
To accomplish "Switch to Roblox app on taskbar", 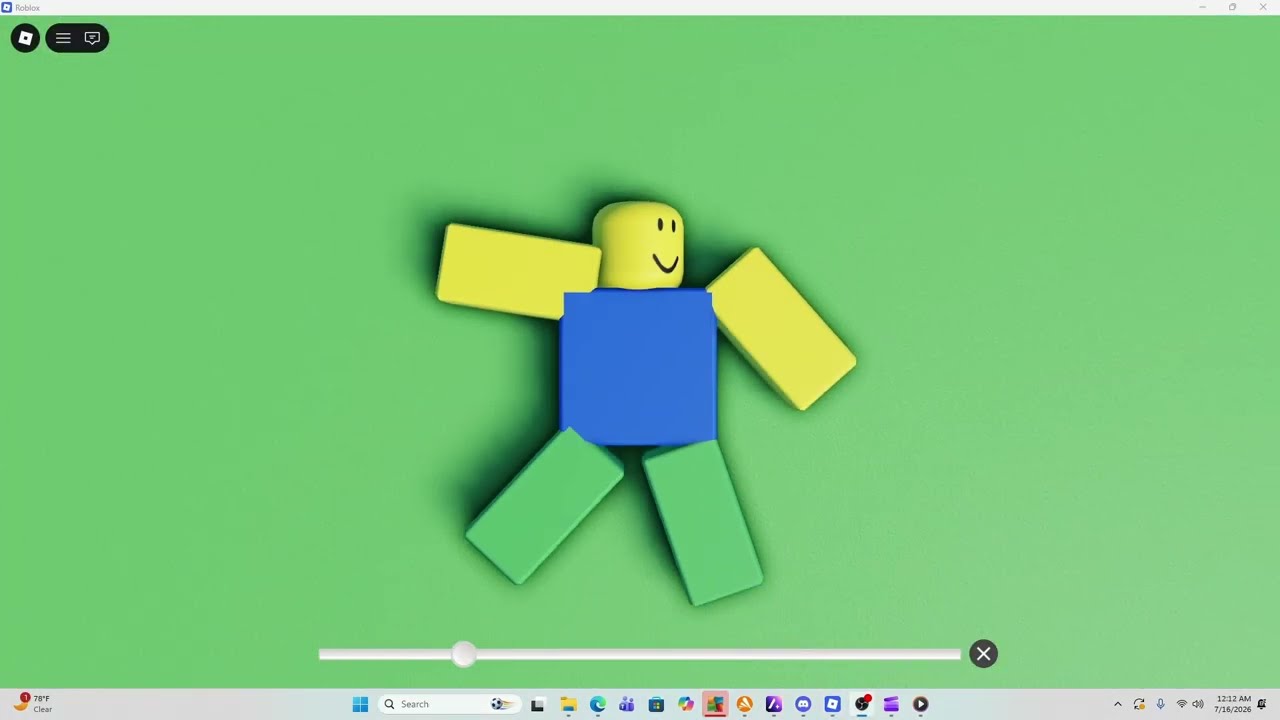I will [x=832, y=704].
